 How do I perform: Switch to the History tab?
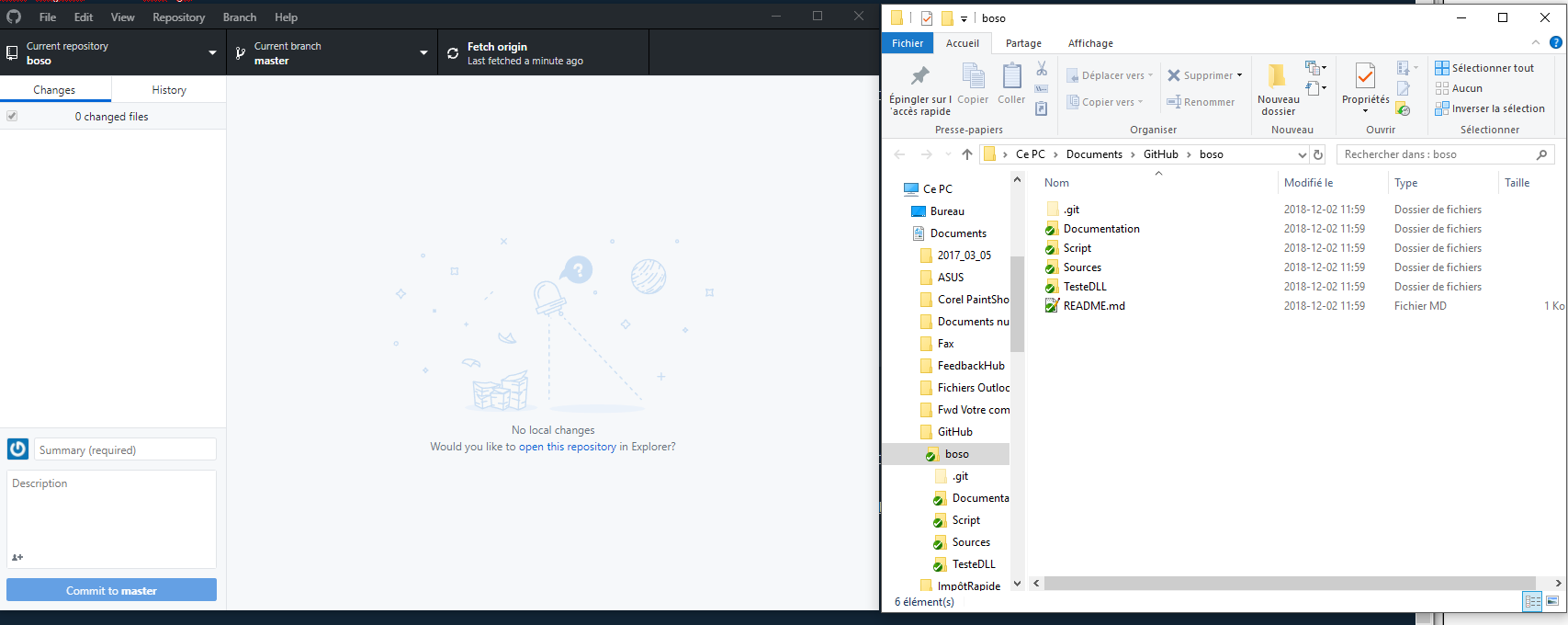(x=169, y=90)
